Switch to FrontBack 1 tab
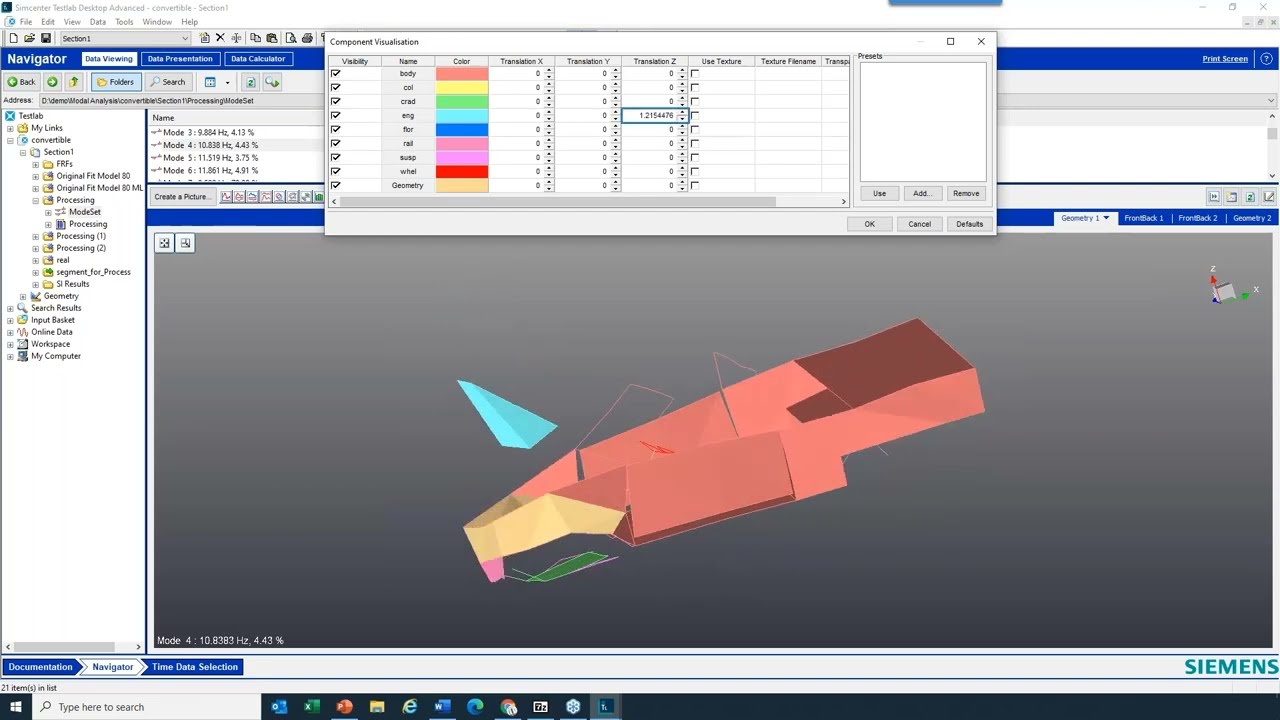This screenshot has height=720, width=1280. pos(1143,218)
